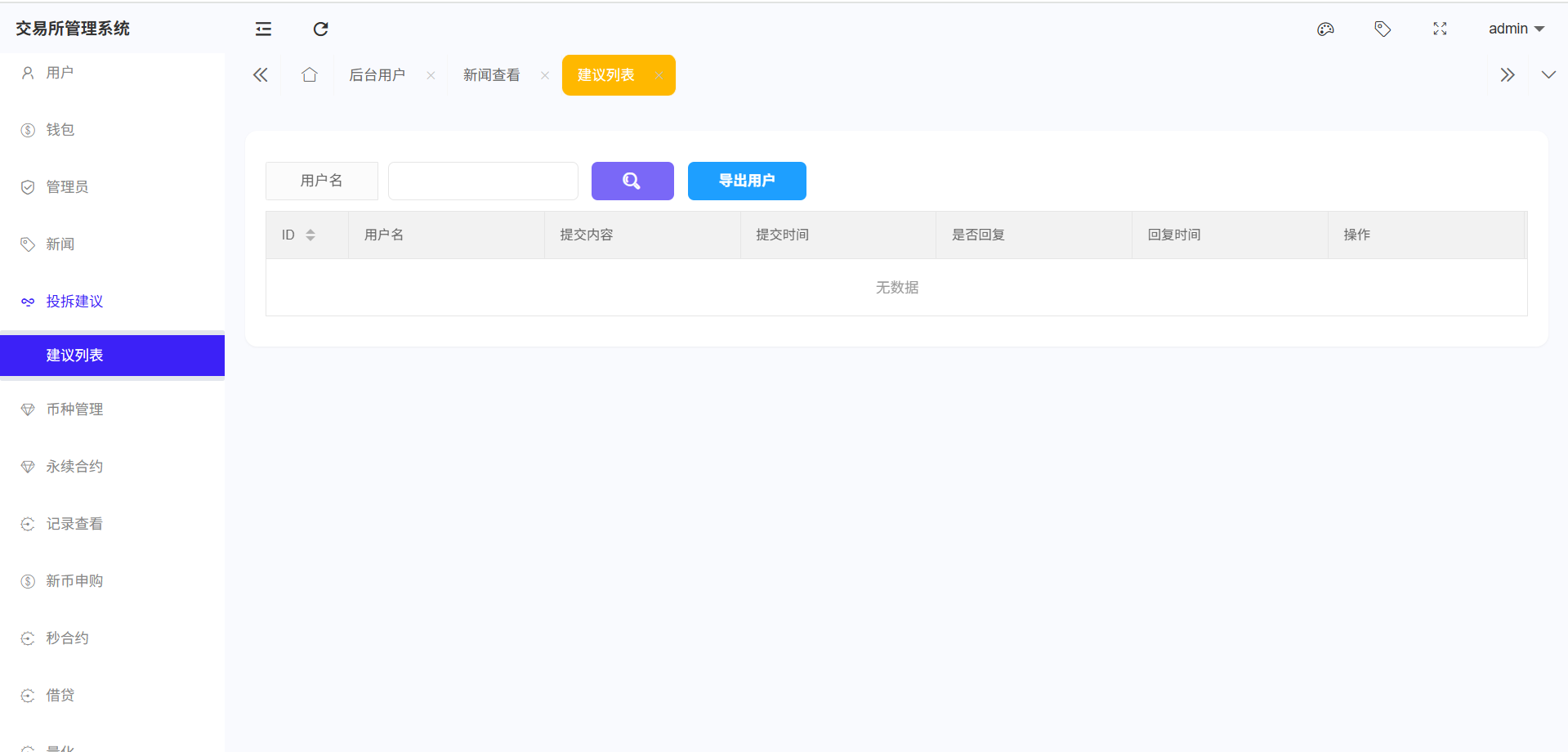The image size is (1568, 752).
Task: Collapse the 投拆建议 sidebar menu
Action: click(x=74, y=302)
